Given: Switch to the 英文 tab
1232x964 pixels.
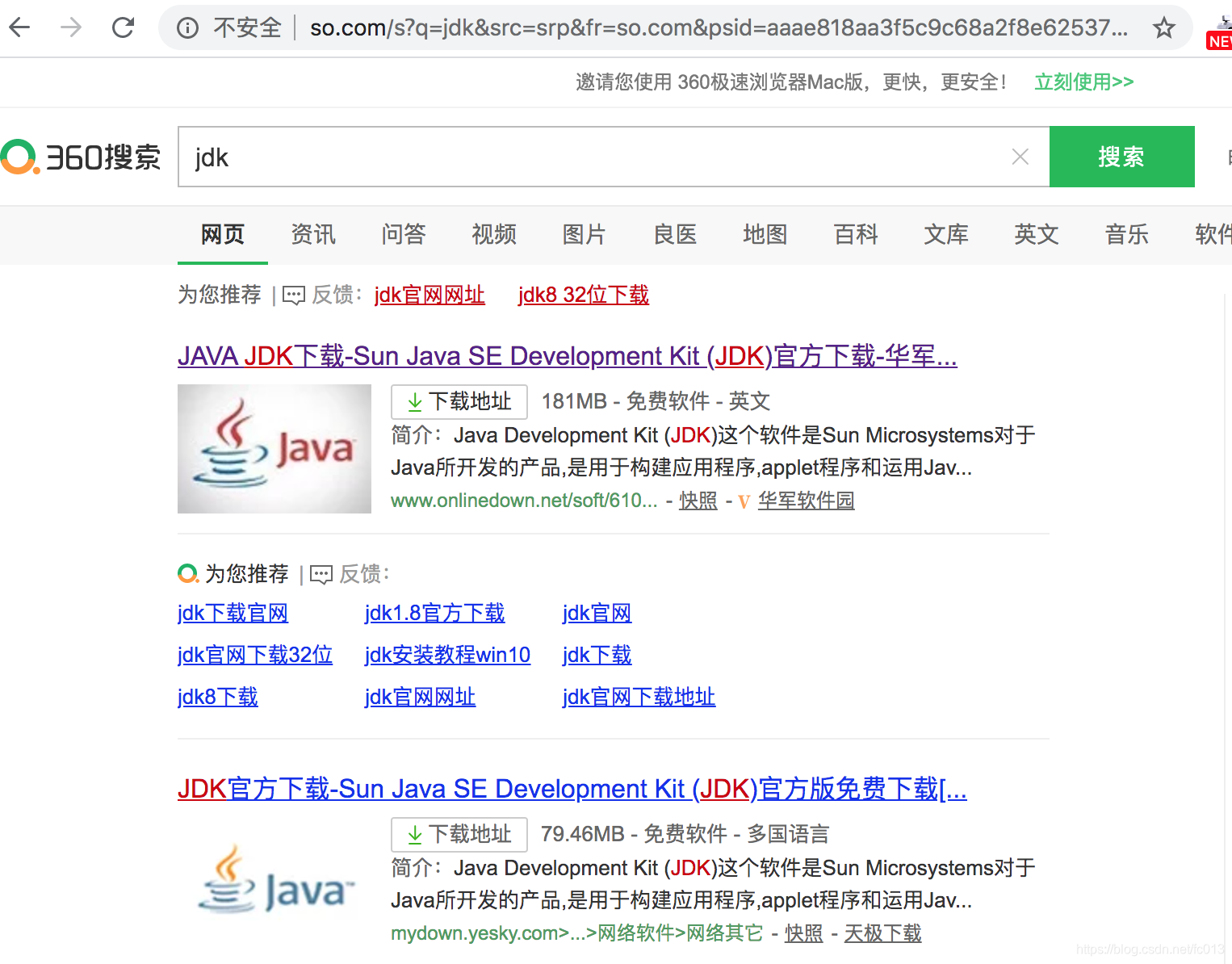Looking at the screenshot, I should [x=1037, y=234].
